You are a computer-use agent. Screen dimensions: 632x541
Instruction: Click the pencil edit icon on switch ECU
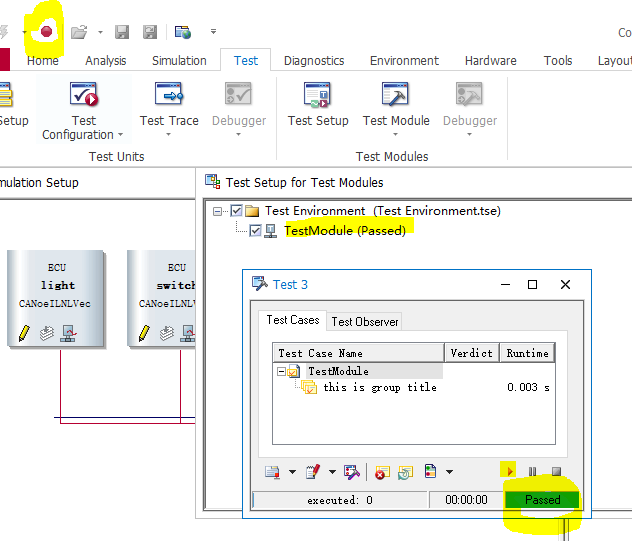pyautogui.click(x=144, y=333)
